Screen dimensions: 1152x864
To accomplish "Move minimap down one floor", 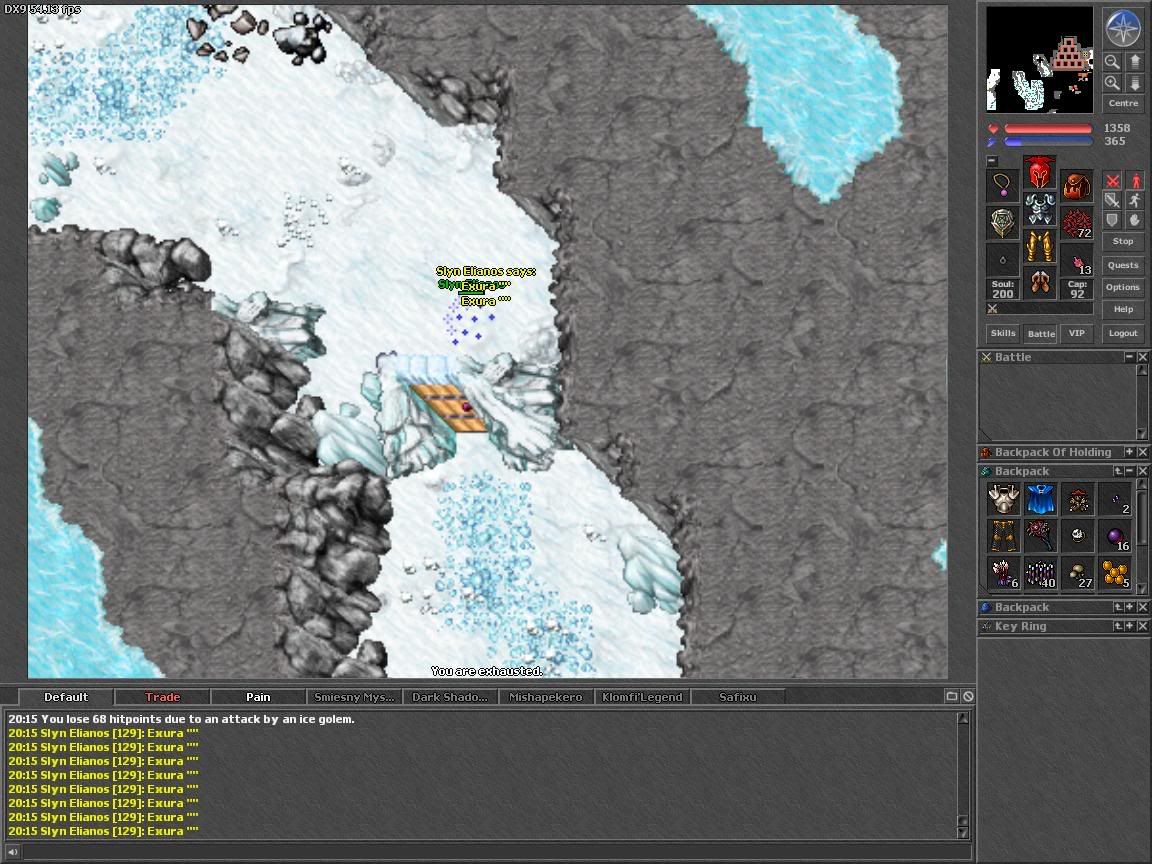I will pos(1134,83).
